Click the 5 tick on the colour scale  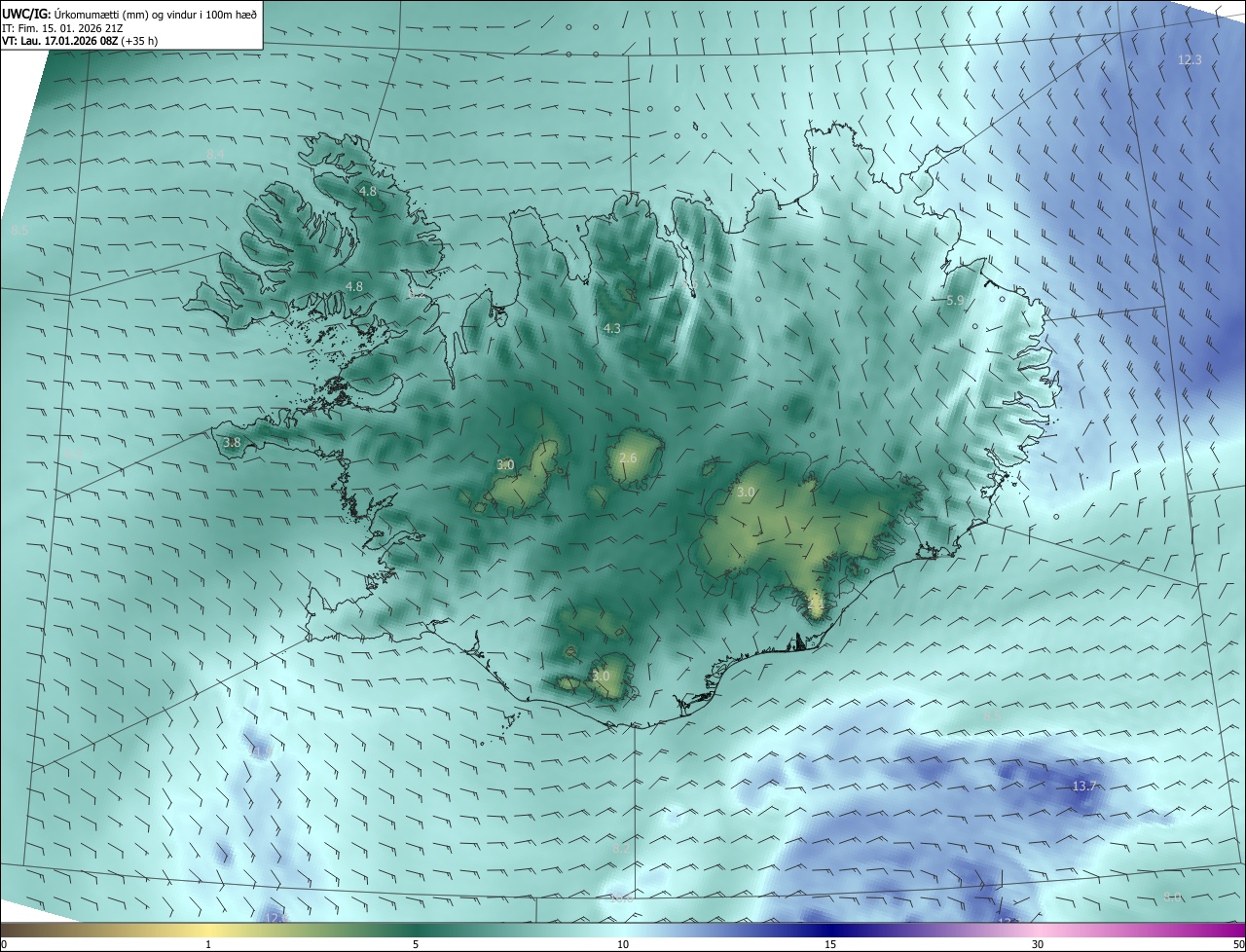(x=416, y=944)
